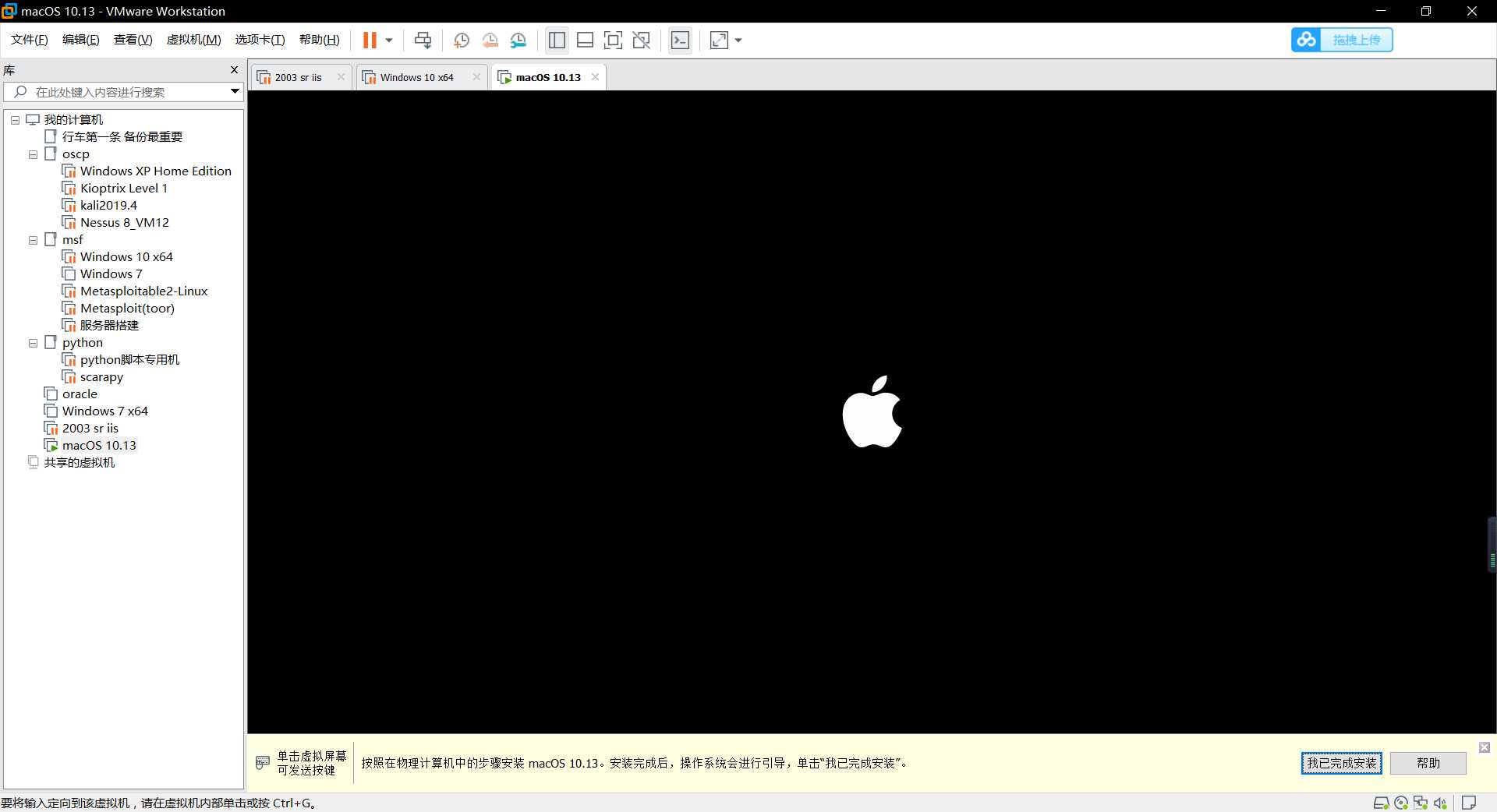The width and height of the screenshot is (1497, 812).
Task: Click the stretch guest display icon
Action: pyautogui.click(x=719, y=40)
